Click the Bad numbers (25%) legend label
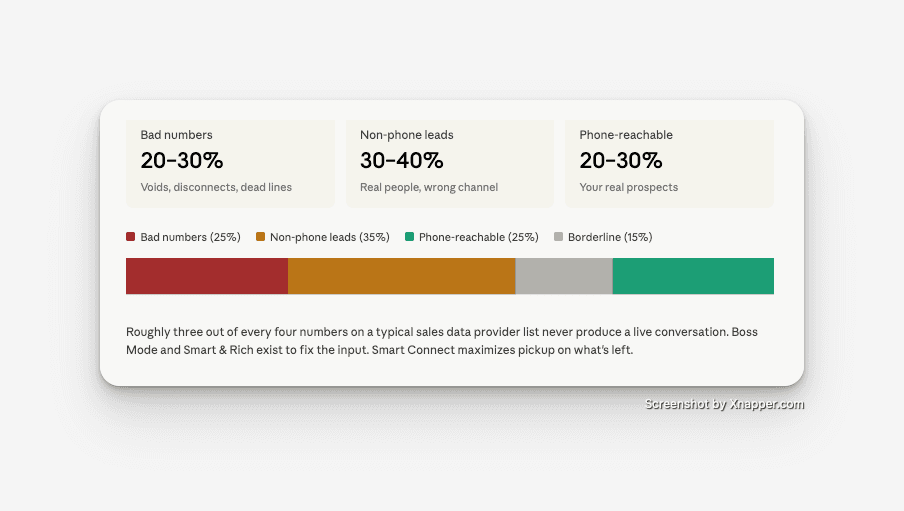This screenshot has height=511, width=904. (190, 237)
